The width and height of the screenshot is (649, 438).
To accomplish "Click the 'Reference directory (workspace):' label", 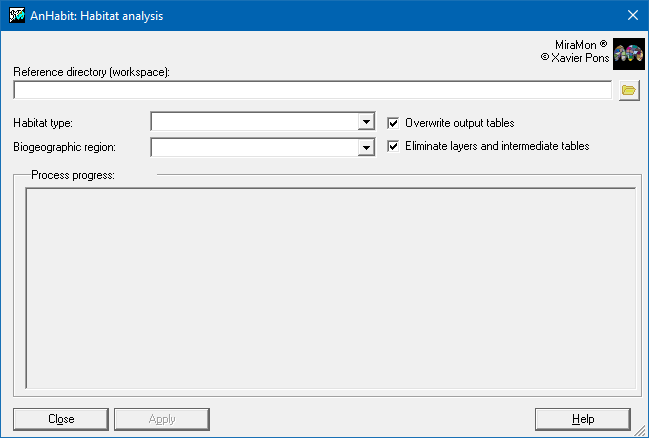I will [x=92, y=72].
